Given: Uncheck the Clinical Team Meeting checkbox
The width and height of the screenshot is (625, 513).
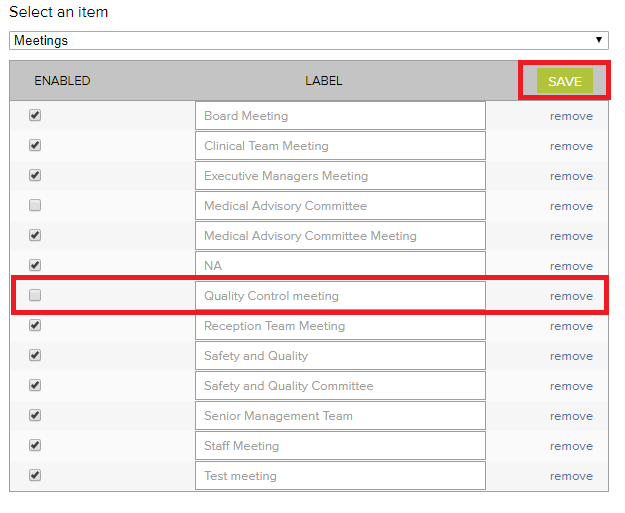Looking at the screenshot, I should (x=35, y=146).
